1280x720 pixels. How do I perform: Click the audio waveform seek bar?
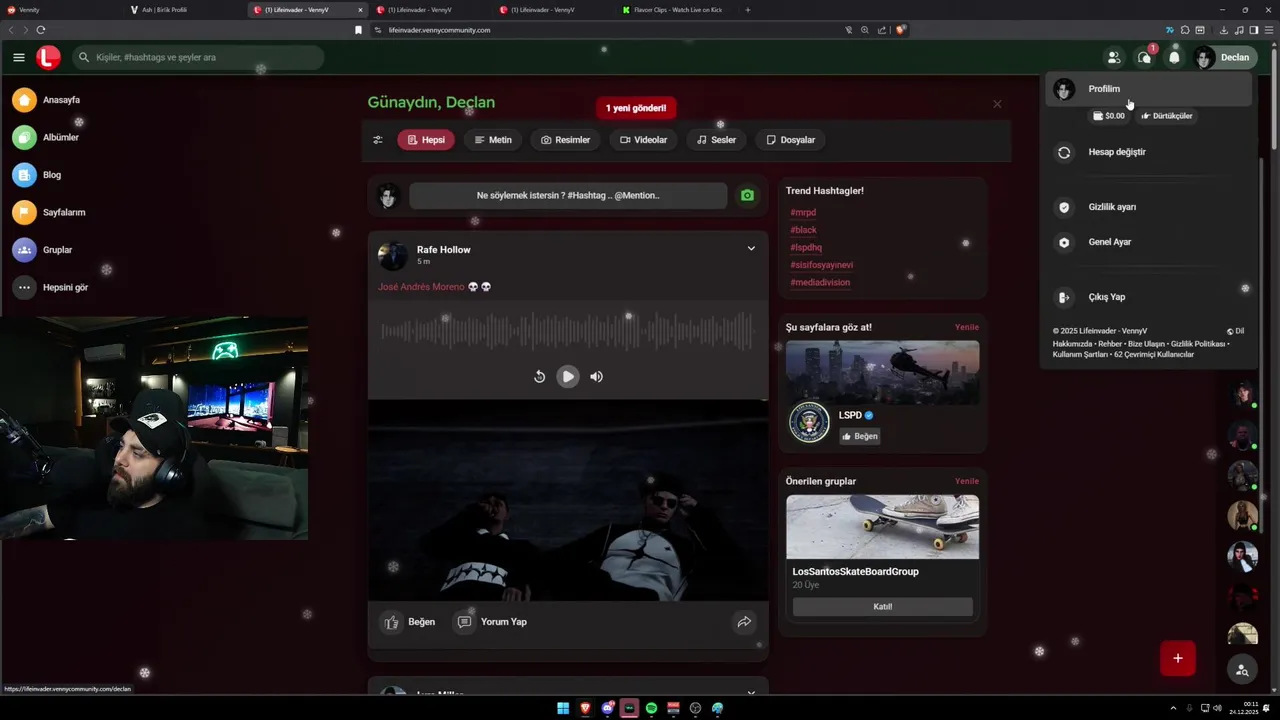[x=567, y=331]
